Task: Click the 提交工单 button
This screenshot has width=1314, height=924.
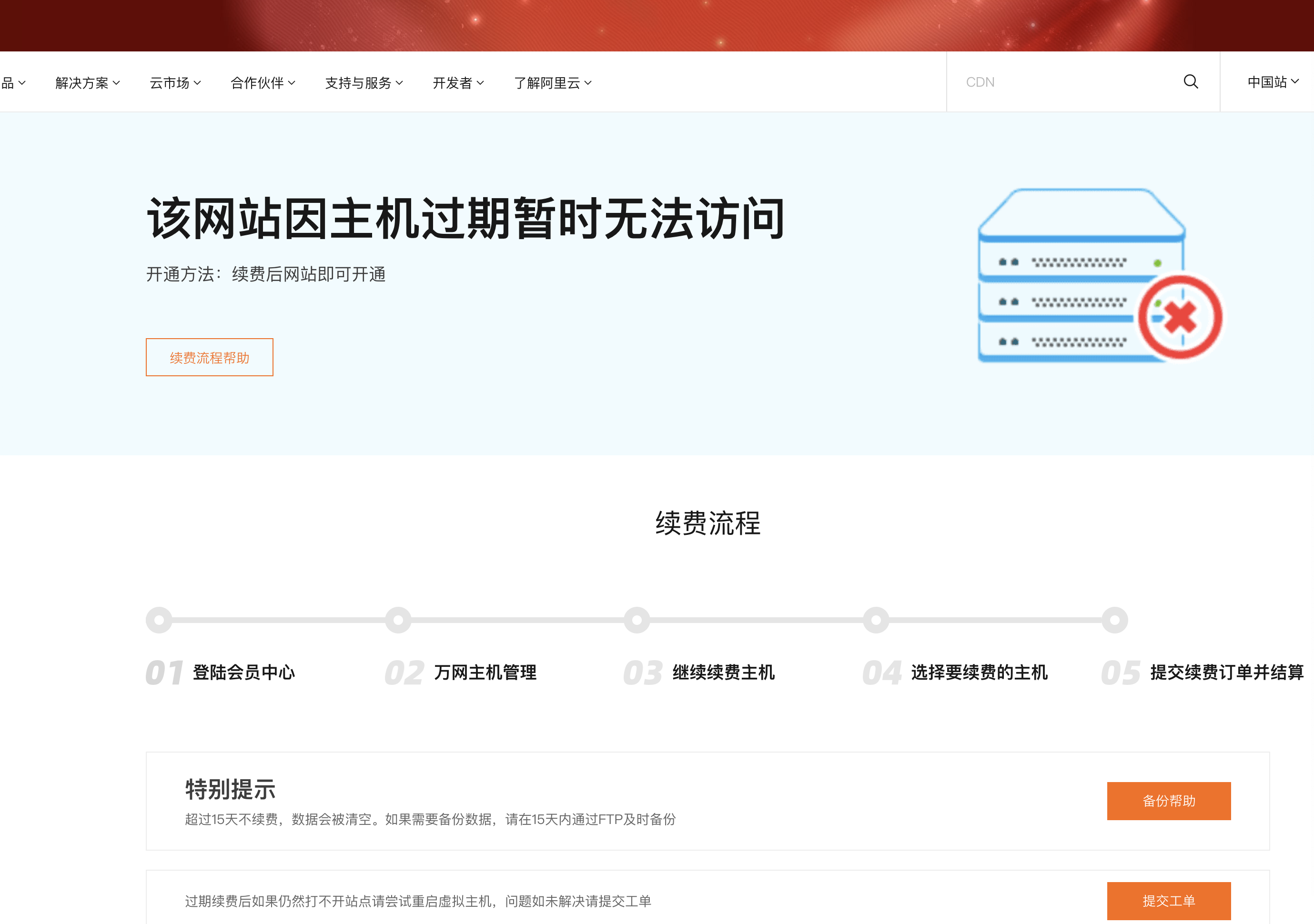Action: point(1169,901)
